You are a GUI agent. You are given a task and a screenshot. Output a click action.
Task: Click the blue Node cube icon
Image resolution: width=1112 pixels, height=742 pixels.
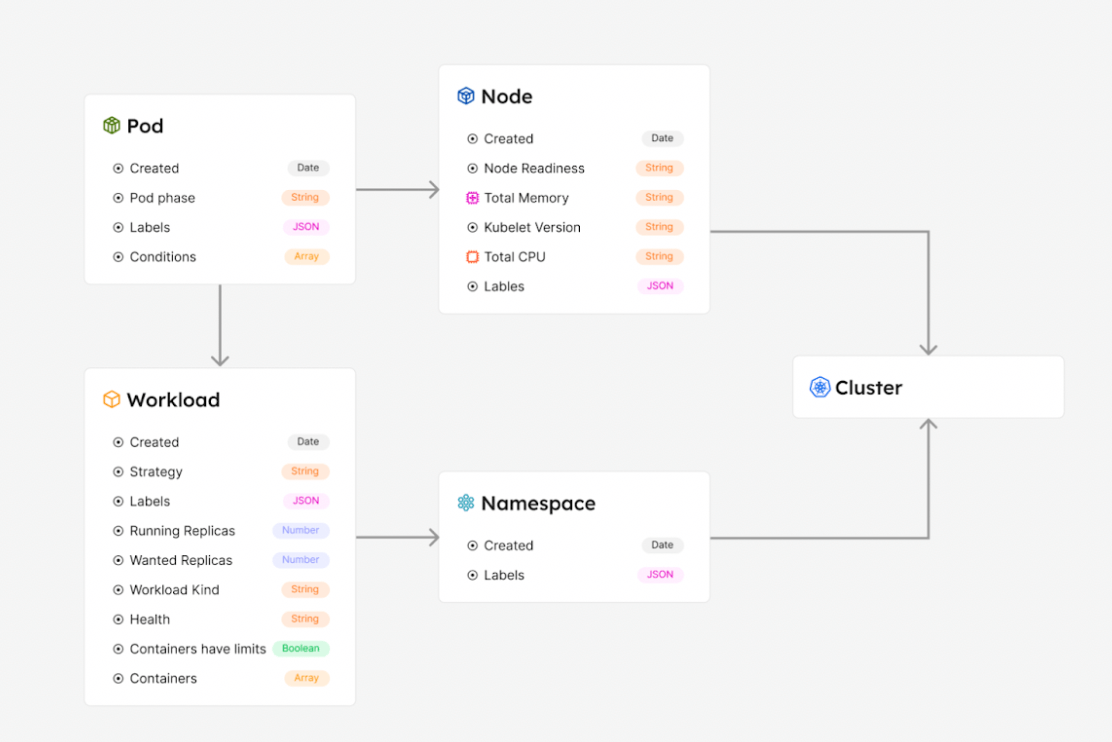(x=466, y=96)
